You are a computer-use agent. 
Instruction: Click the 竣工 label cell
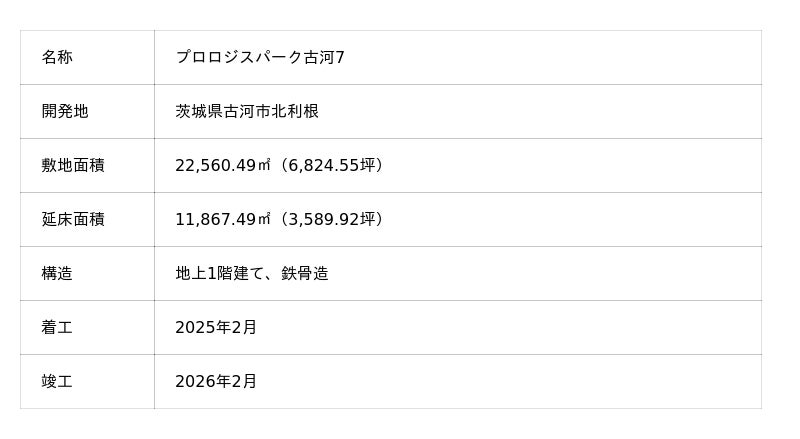pos(57,382)
